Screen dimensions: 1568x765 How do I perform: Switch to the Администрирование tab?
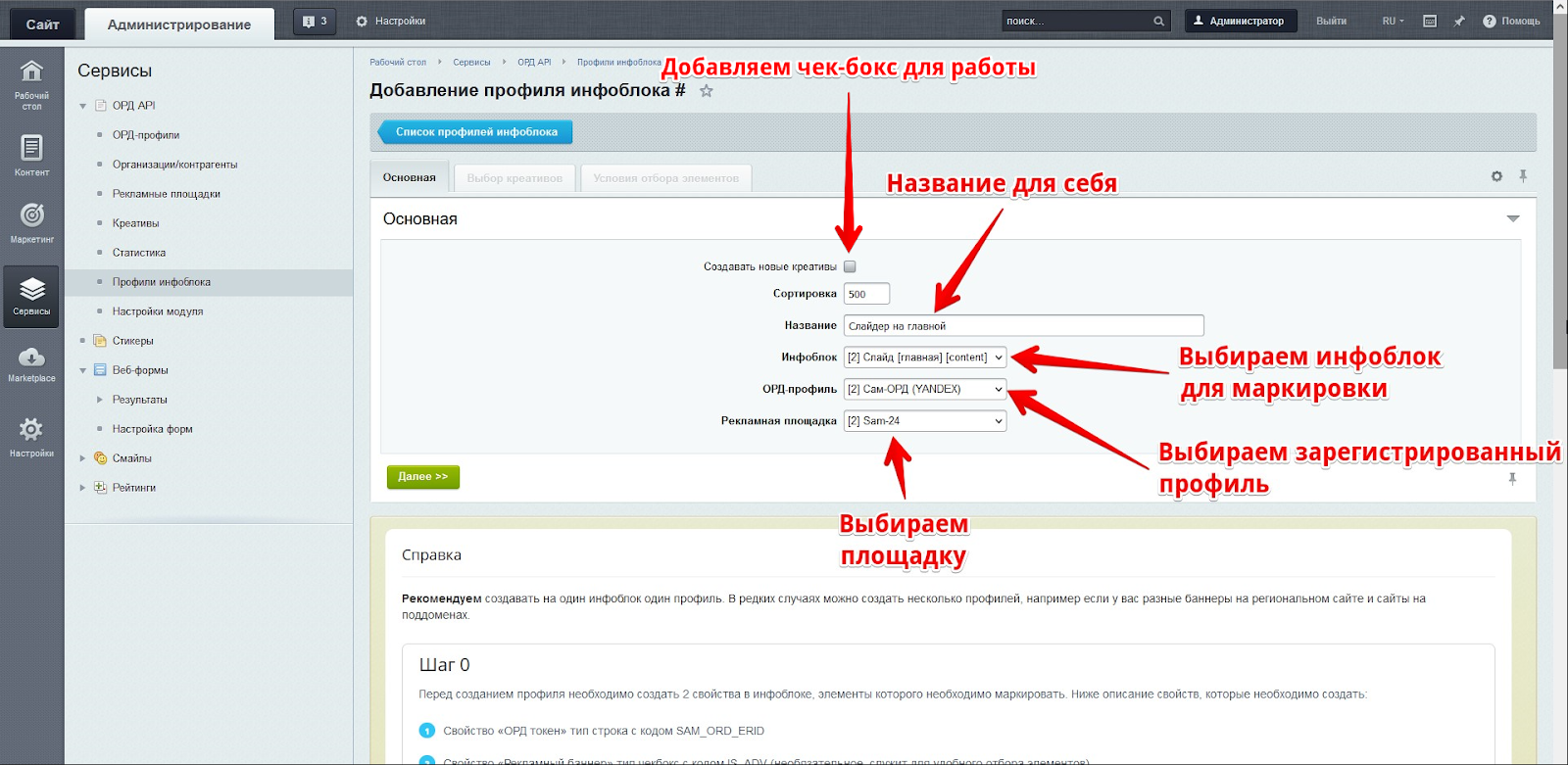point(179,24)
